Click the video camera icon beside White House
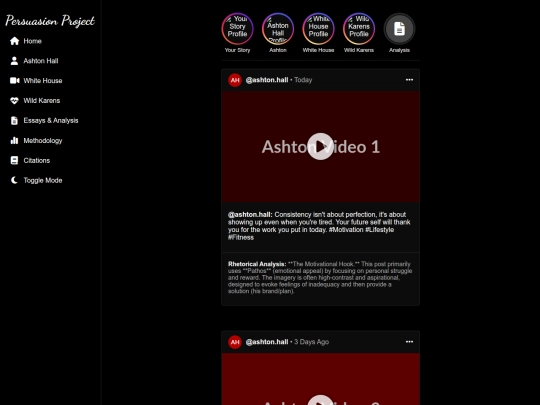The image size is (540, 405). pyautogui.click(x=14, y=81)
